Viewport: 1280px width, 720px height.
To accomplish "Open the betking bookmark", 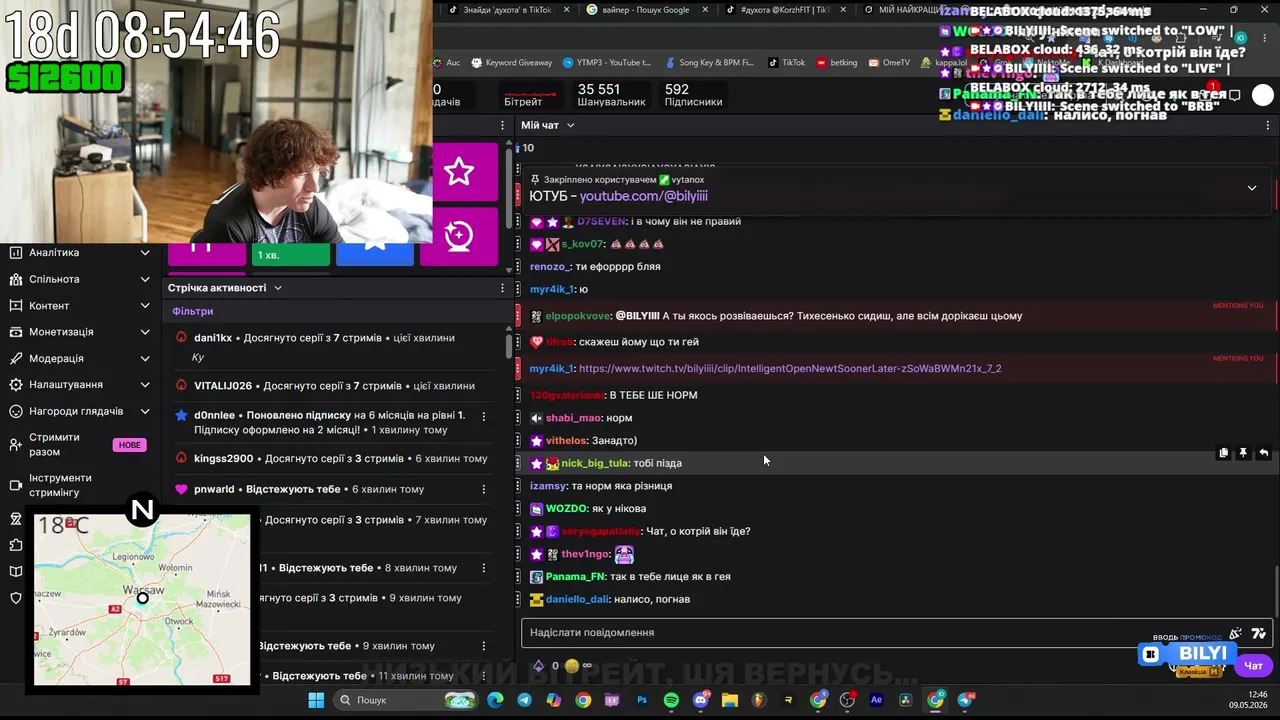I will point(837,62).
